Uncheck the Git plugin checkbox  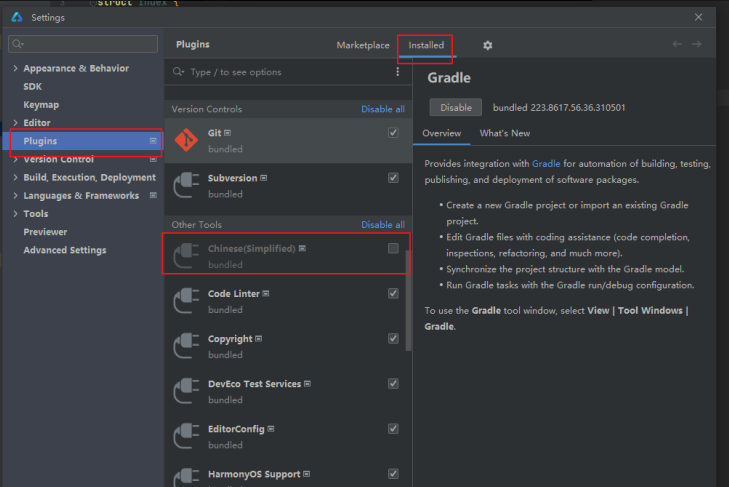click(x=393, y=133)
